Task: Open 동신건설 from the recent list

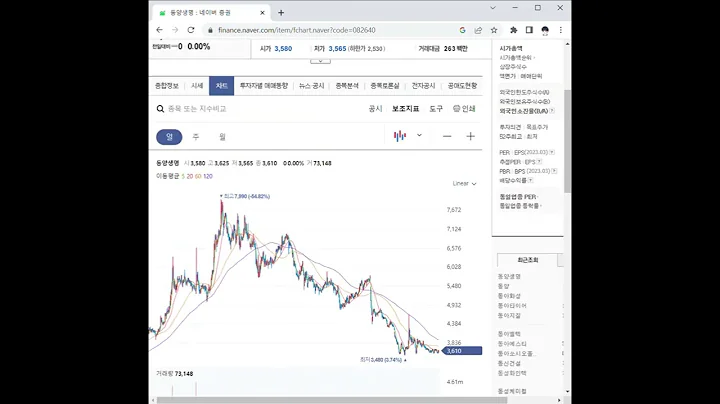Action: coord(509,363)
